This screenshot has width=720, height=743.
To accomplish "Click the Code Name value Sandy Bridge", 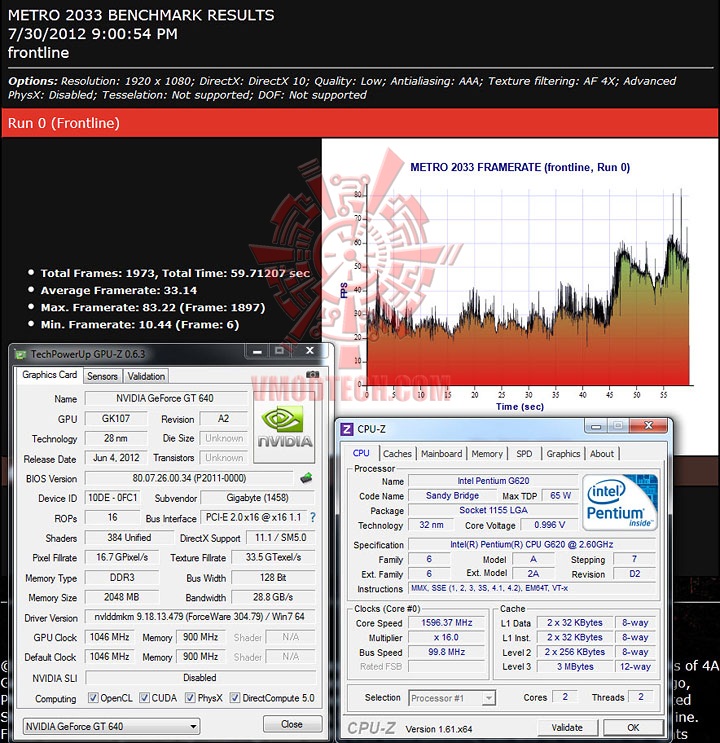I will coord(452,496).
